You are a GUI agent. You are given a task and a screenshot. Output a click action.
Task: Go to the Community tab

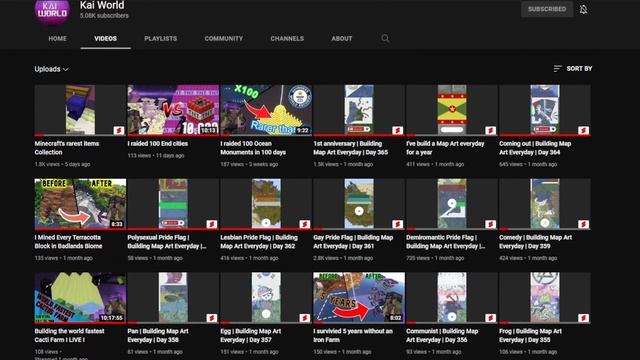224,38
